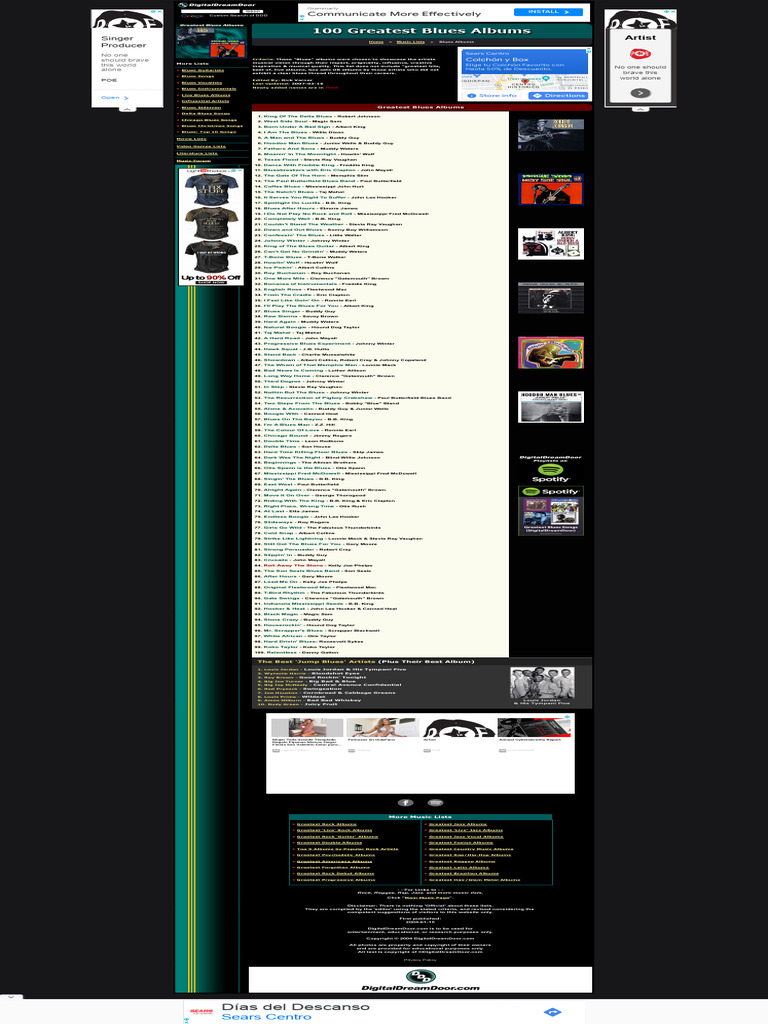
Task: Click the arrow button in the Artist ad
Action: pyautogui.click(x=640, y=93)
